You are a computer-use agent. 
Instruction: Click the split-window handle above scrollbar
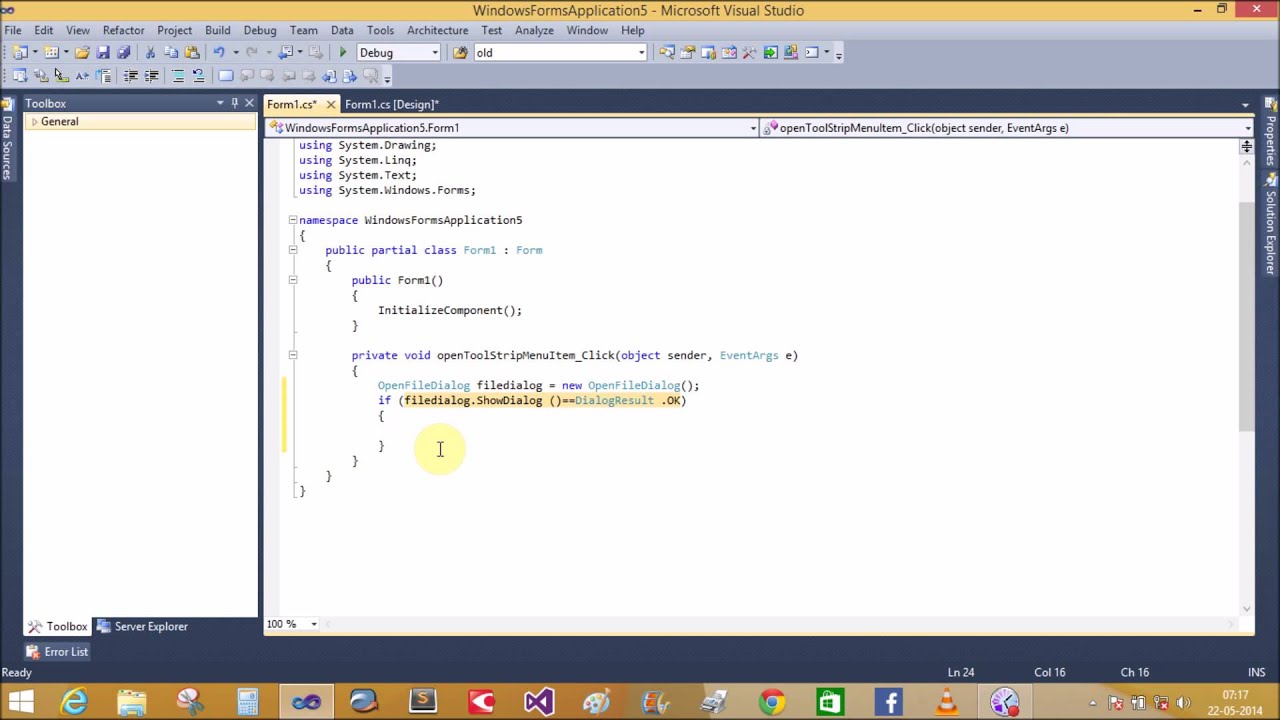pos(1246,147)
